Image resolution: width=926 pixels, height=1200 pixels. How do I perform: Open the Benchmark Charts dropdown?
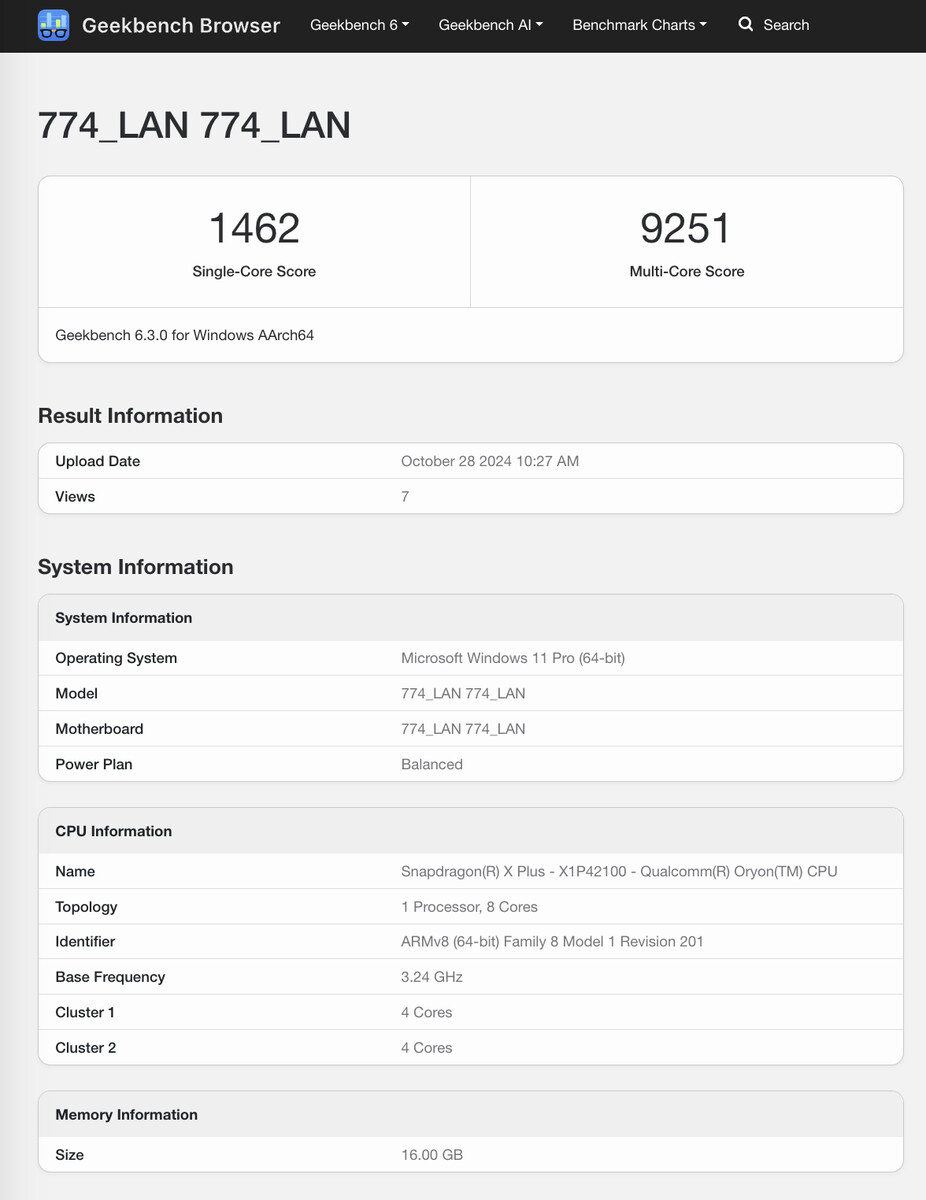point(639,25)
